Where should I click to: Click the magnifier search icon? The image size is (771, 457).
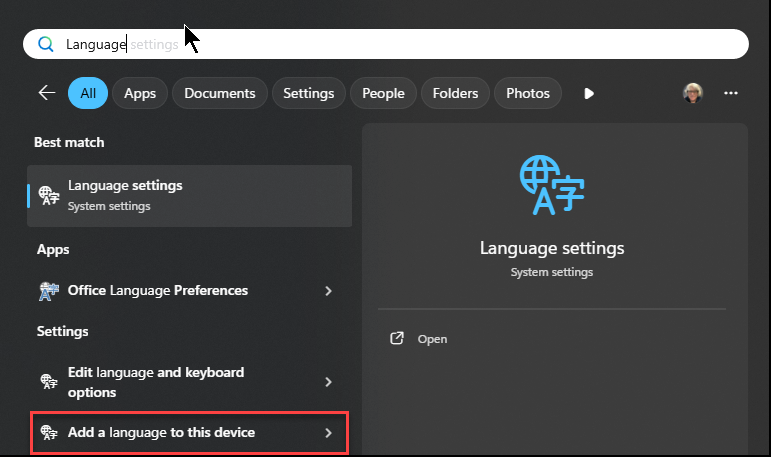[46, 44]
